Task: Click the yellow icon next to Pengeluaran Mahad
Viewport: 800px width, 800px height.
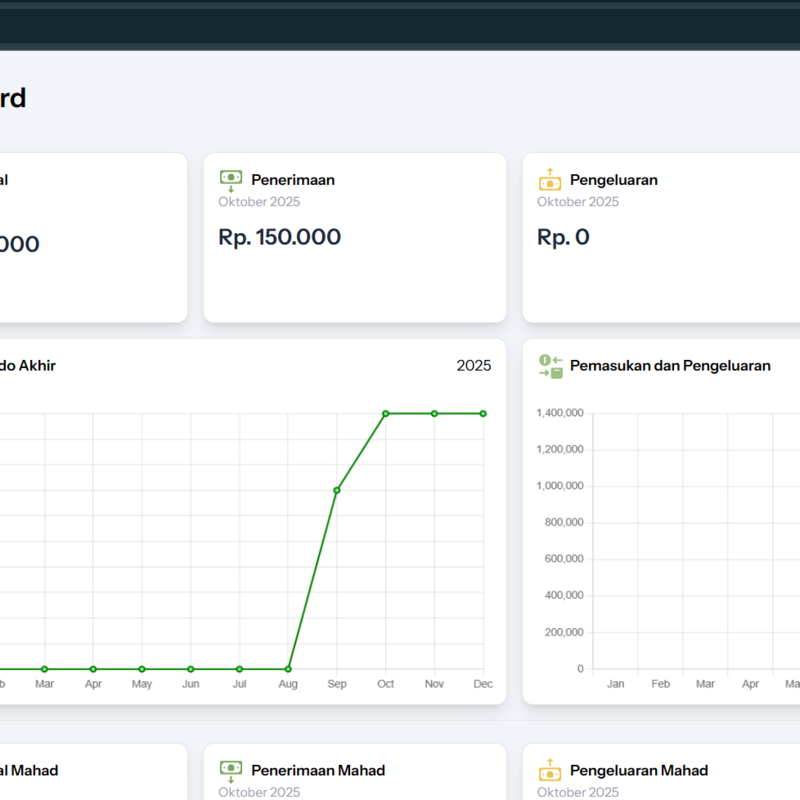Action: (x=549, y=771)
